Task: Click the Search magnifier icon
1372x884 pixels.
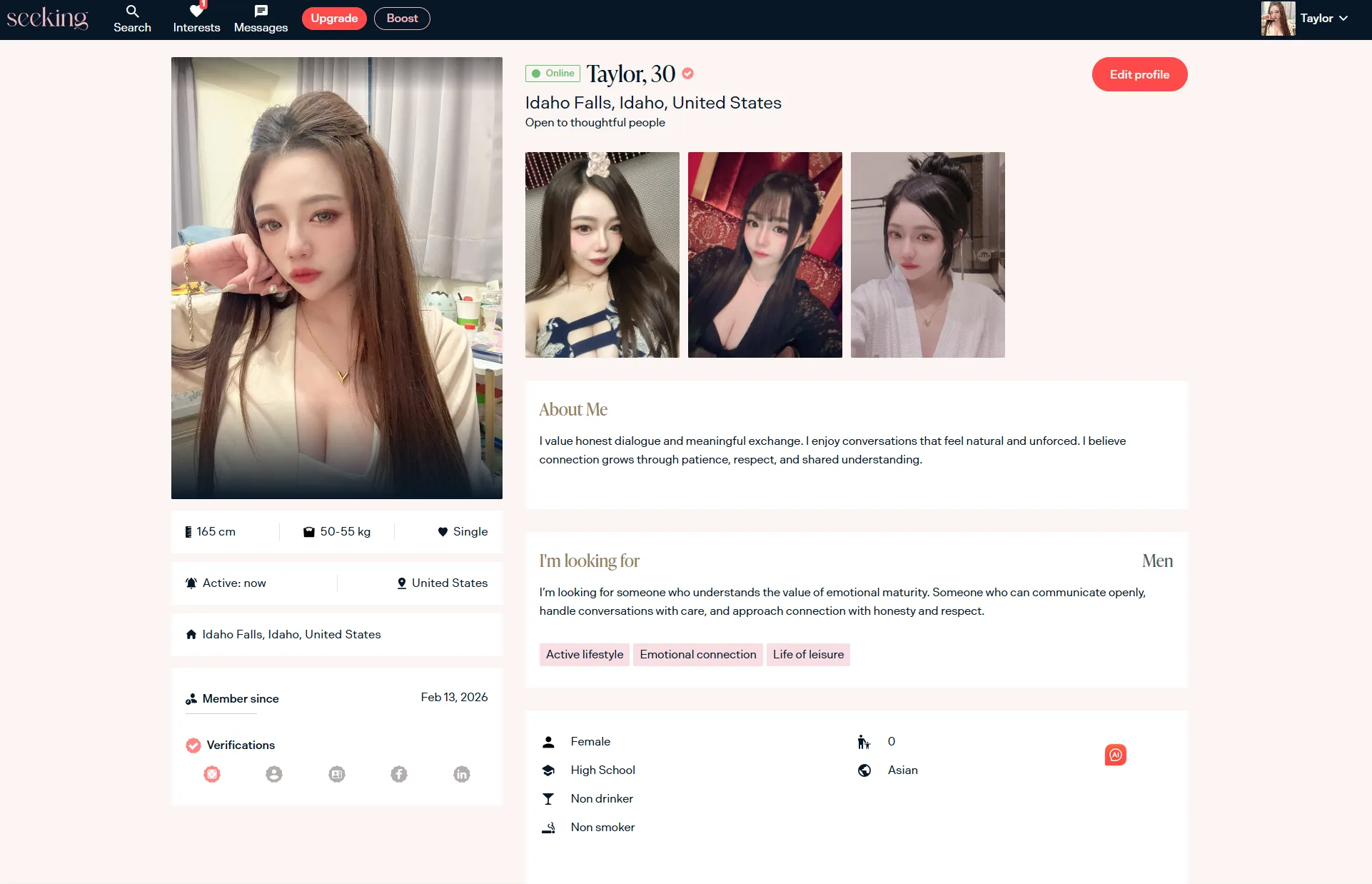Action: [x=132, y=11]
